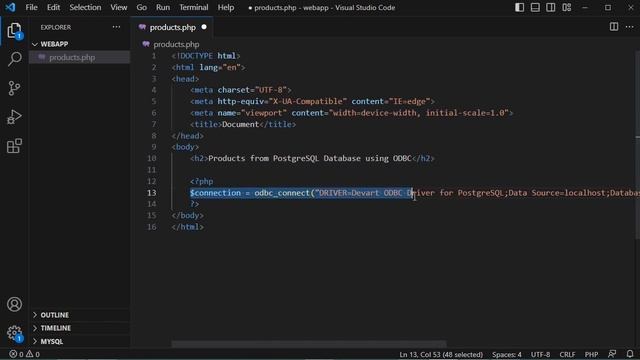Click line number 10 in gutter
The height and width of the screenshot is (360, 640).
coord(151,158)
